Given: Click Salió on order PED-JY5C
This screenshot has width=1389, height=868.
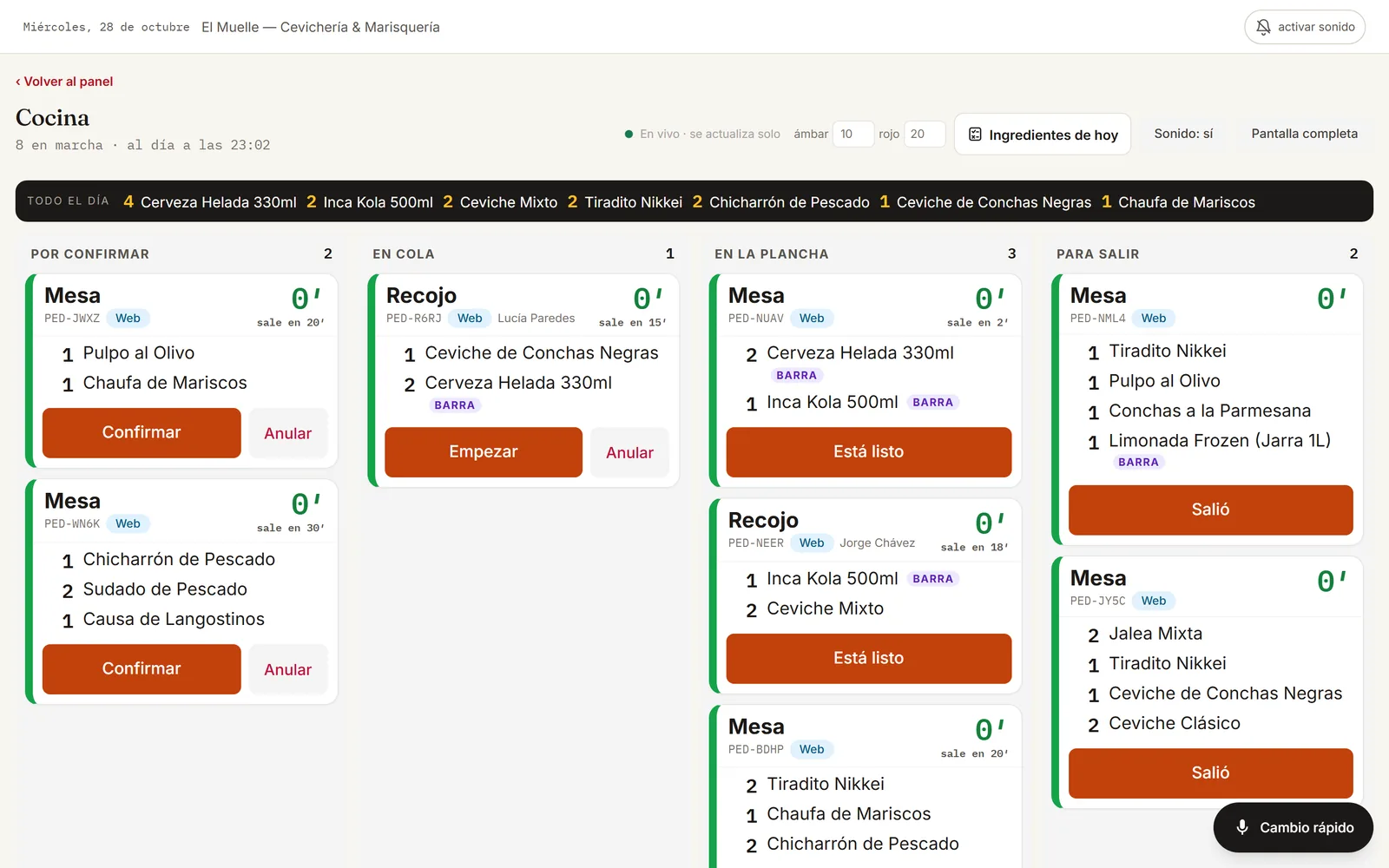Looking at the screenshot, I should (x=1211, y=773).
